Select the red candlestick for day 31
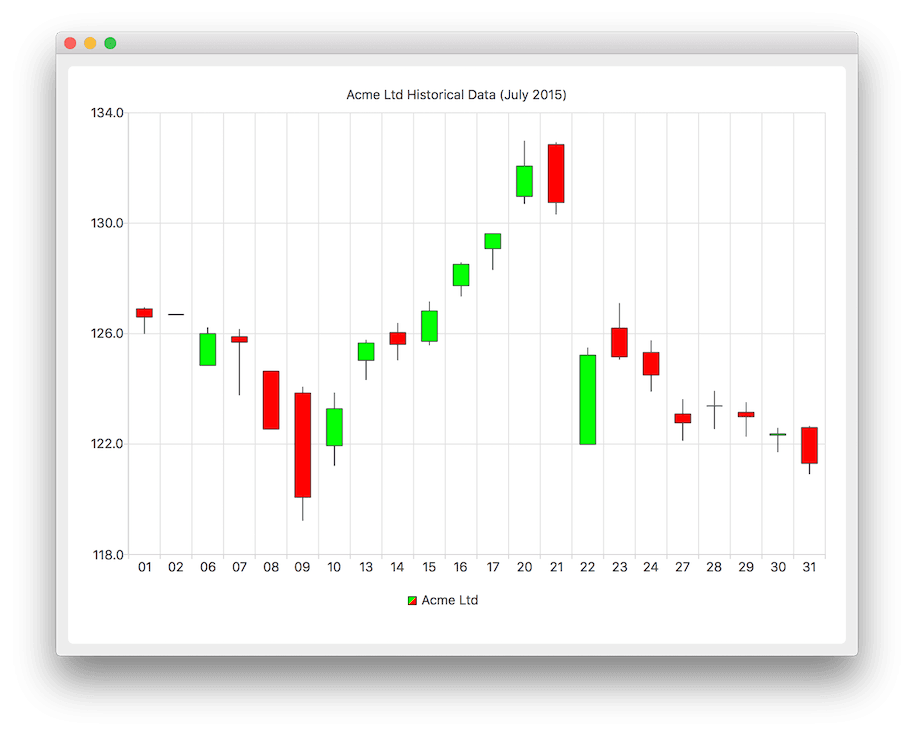The image size is (914, 736). click(809, 445)
